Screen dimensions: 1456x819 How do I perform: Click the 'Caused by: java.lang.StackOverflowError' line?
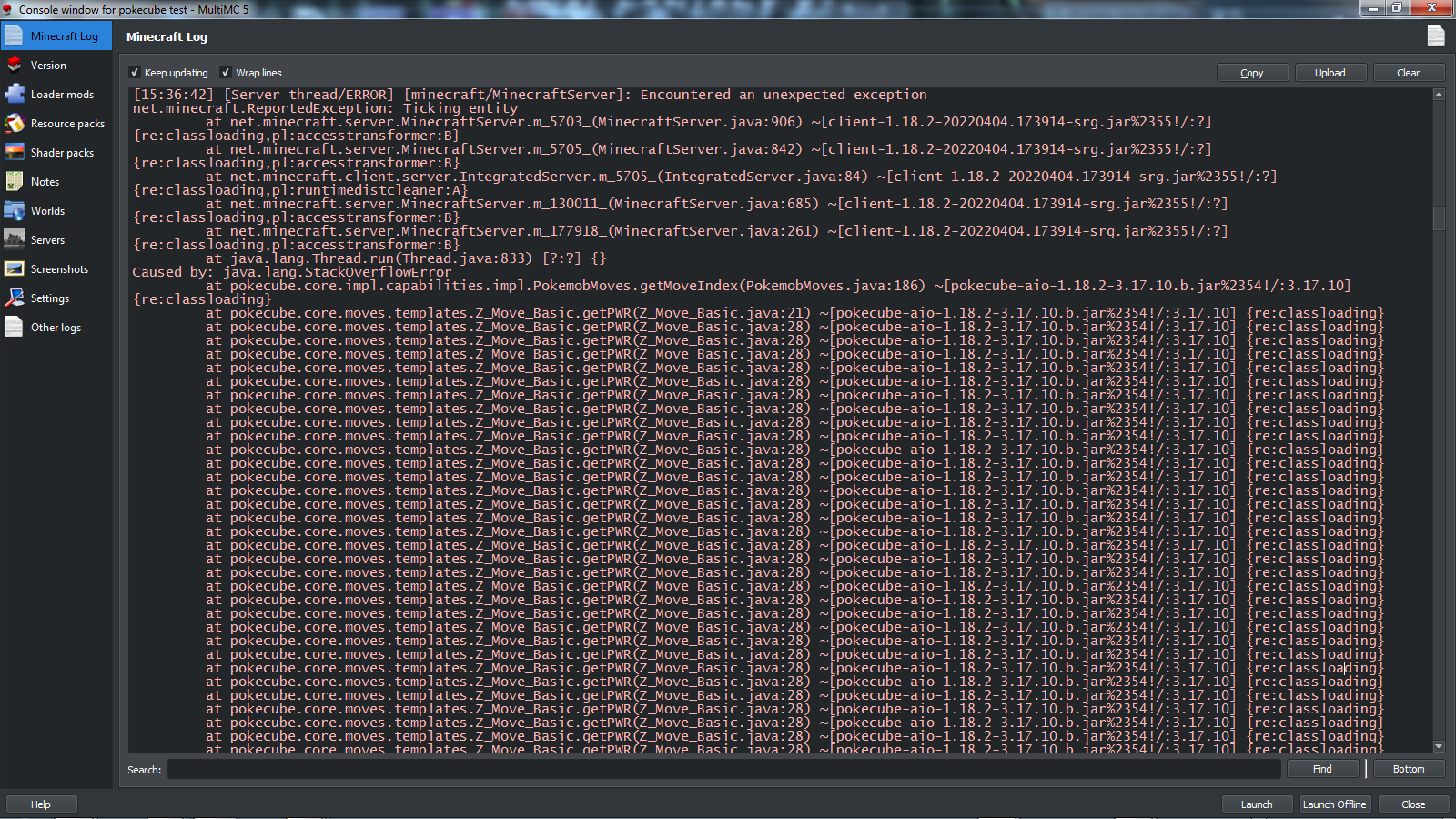click(x=291, y=272)
